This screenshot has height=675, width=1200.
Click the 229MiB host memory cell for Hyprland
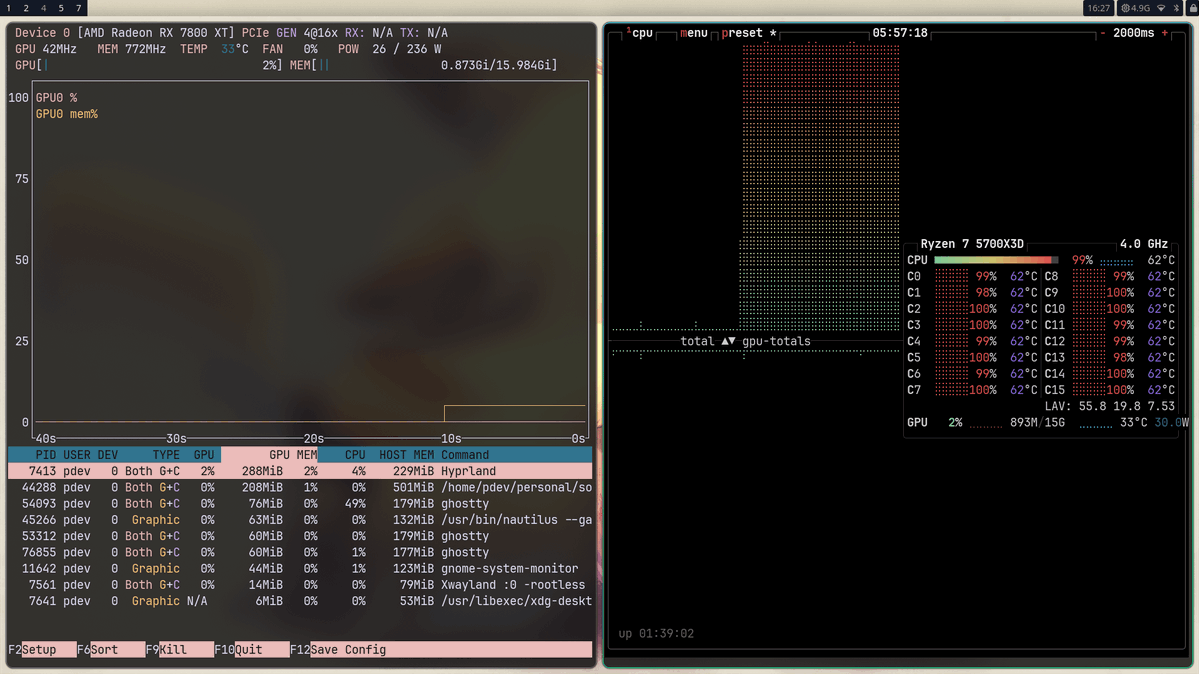click(413, 471)
